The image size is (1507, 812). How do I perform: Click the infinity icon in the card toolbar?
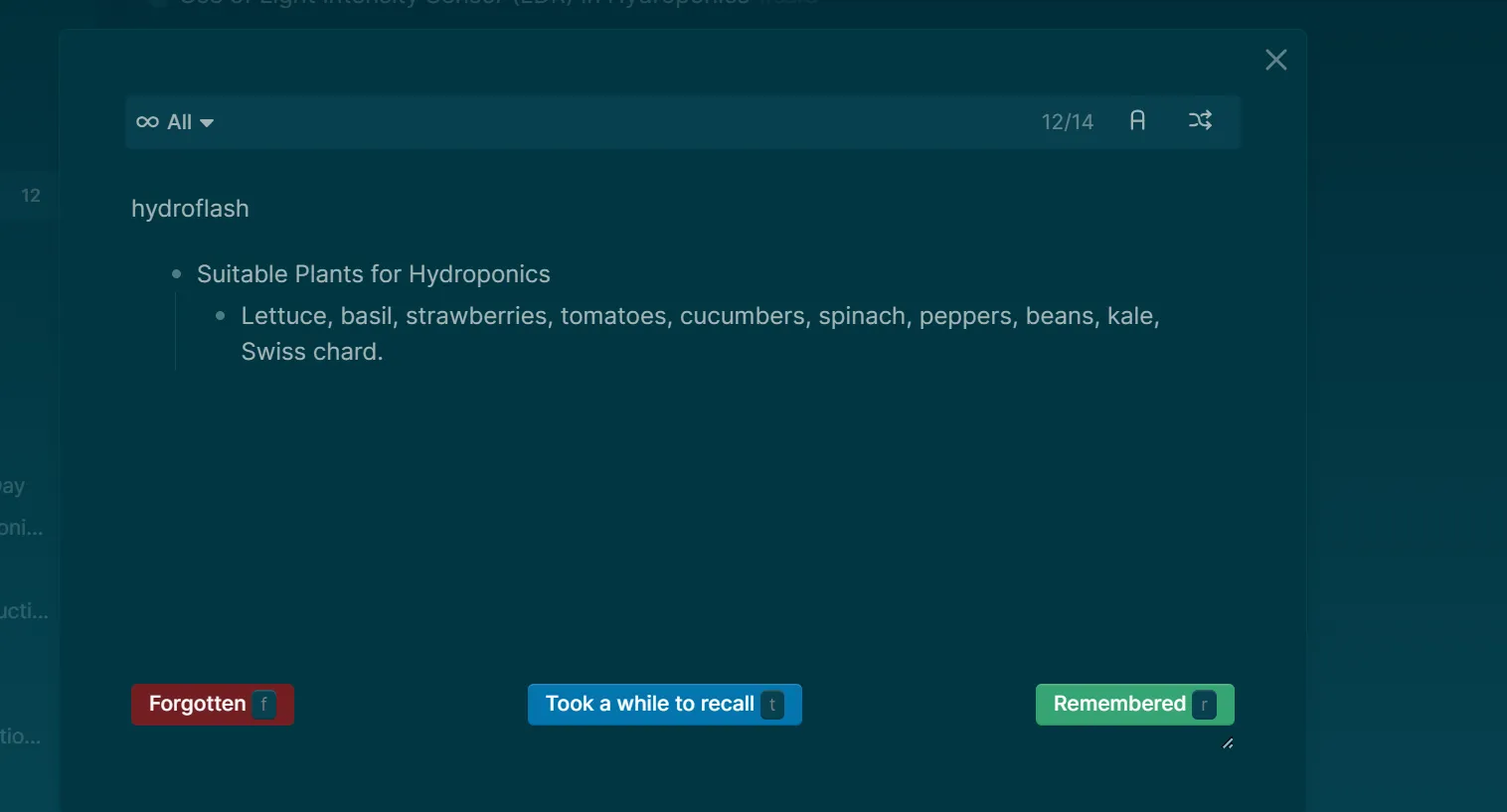coord(145,121)
